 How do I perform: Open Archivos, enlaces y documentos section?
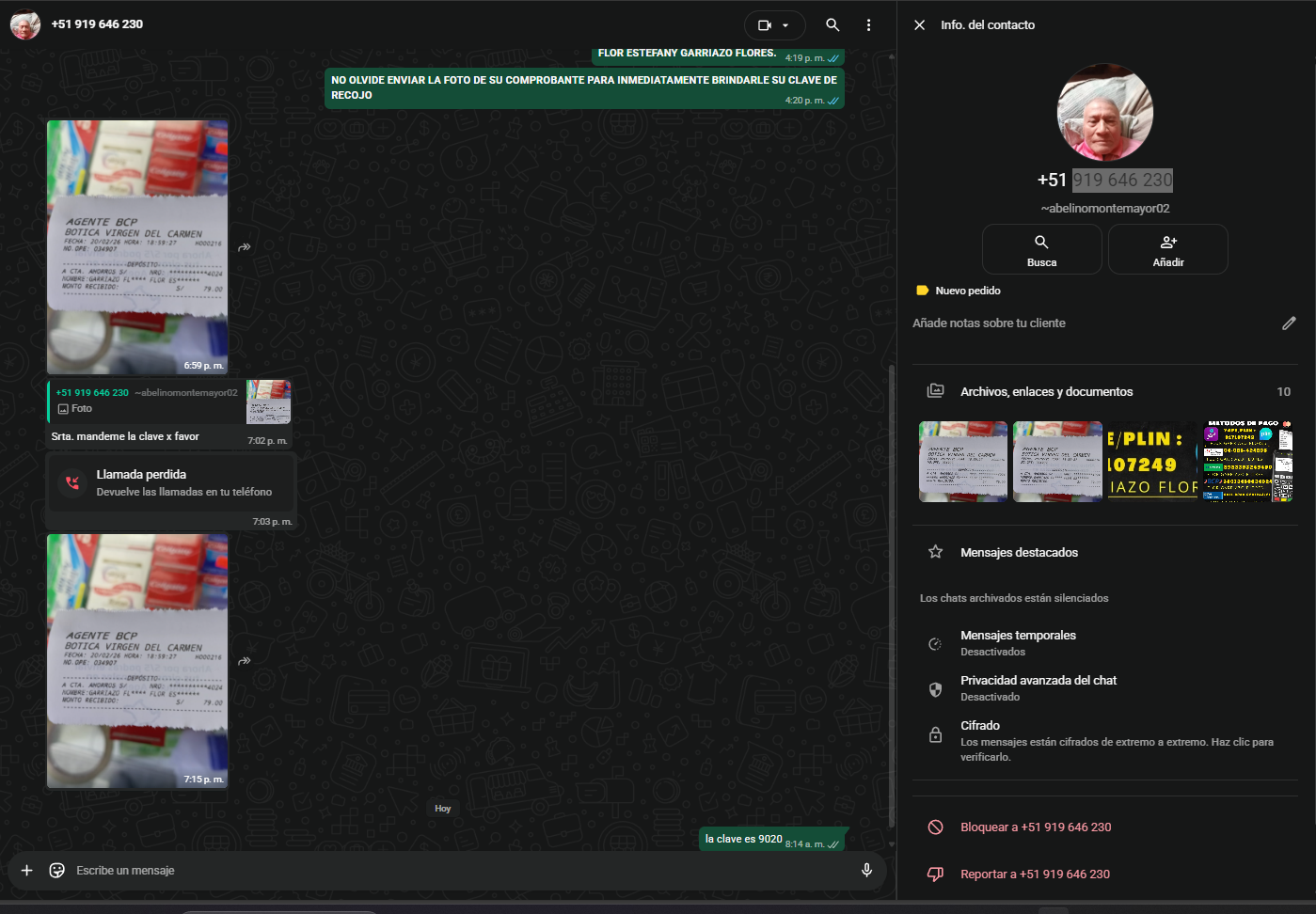pyautogui.click(x=1046, y=392)
